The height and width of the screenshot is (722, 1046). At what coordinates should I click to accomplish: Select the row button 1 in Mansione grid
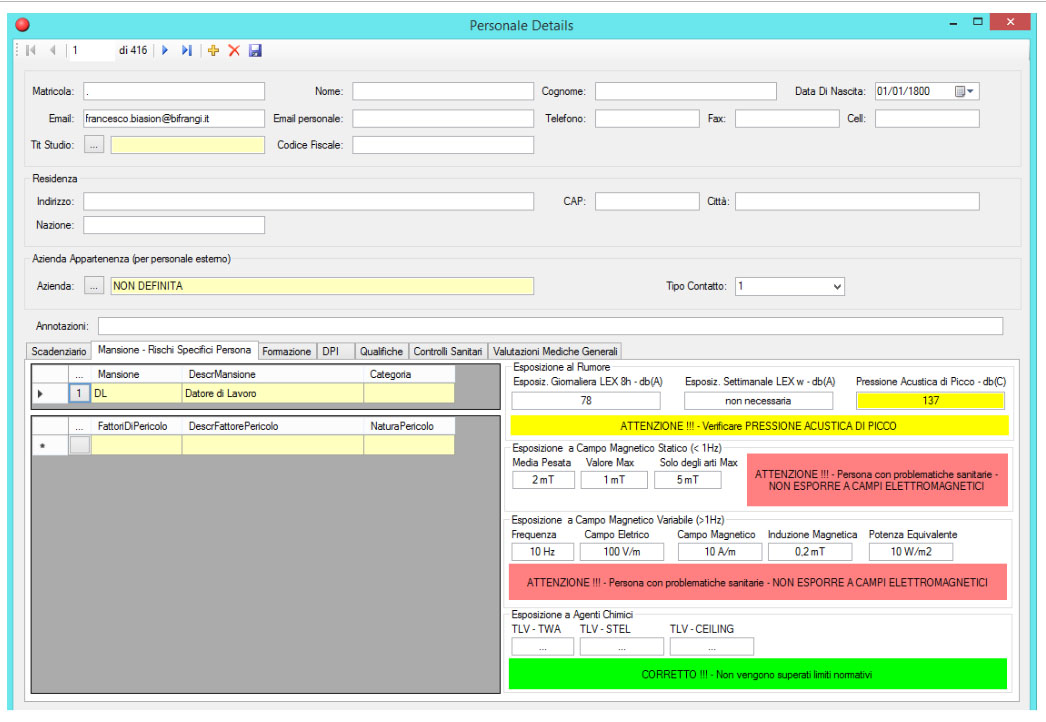79,393
